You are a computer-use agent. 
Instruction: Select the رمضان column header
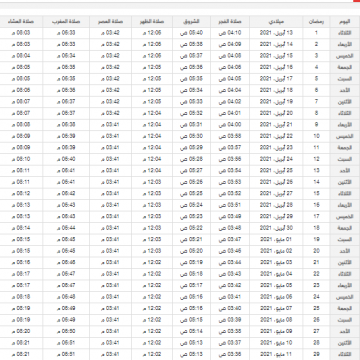pyautogui.click(x=316, y=22)
